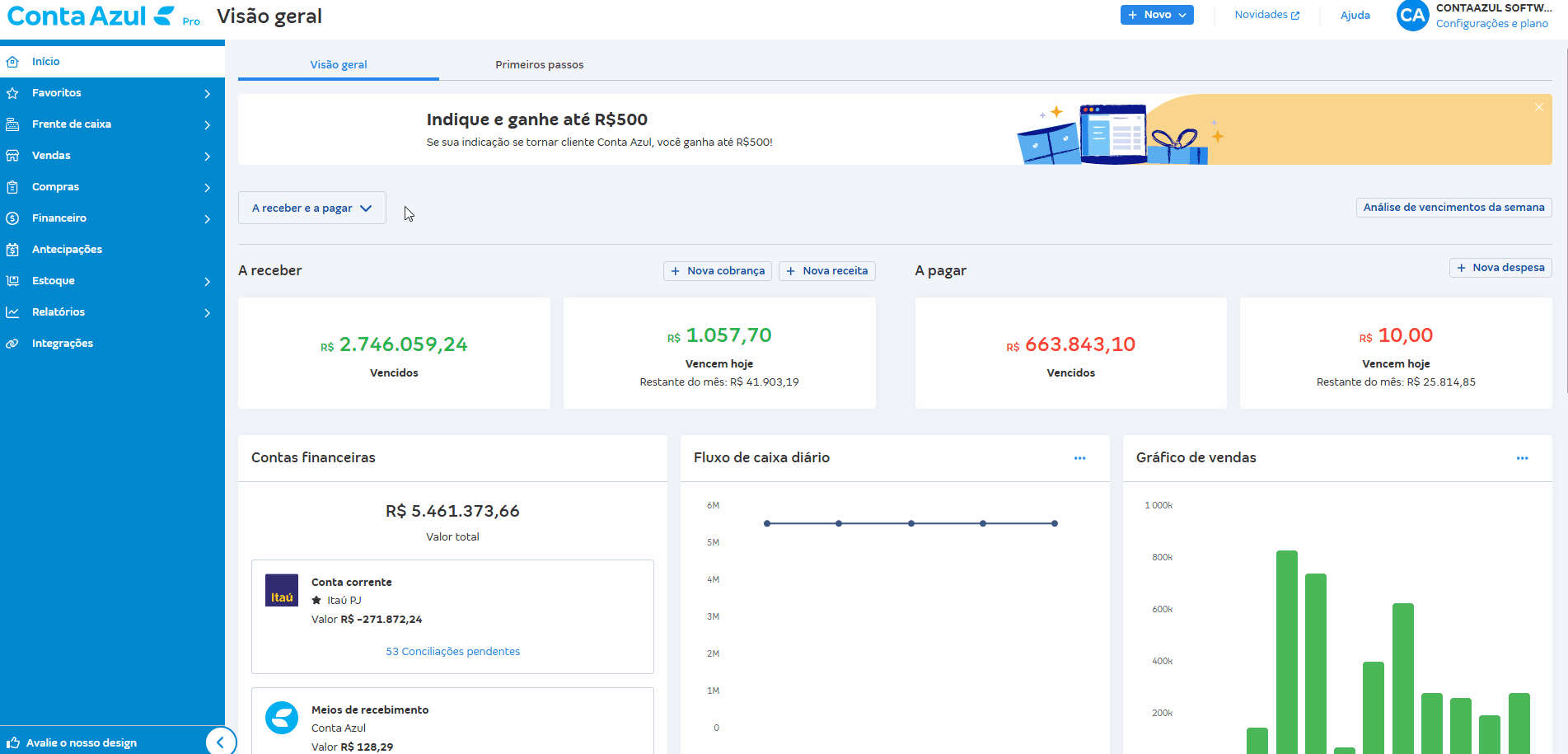This screenshot has width=1568, height=754.
Task: Click the Nova cobrança button
Action: pyautogui.click(x=717, y=271)
